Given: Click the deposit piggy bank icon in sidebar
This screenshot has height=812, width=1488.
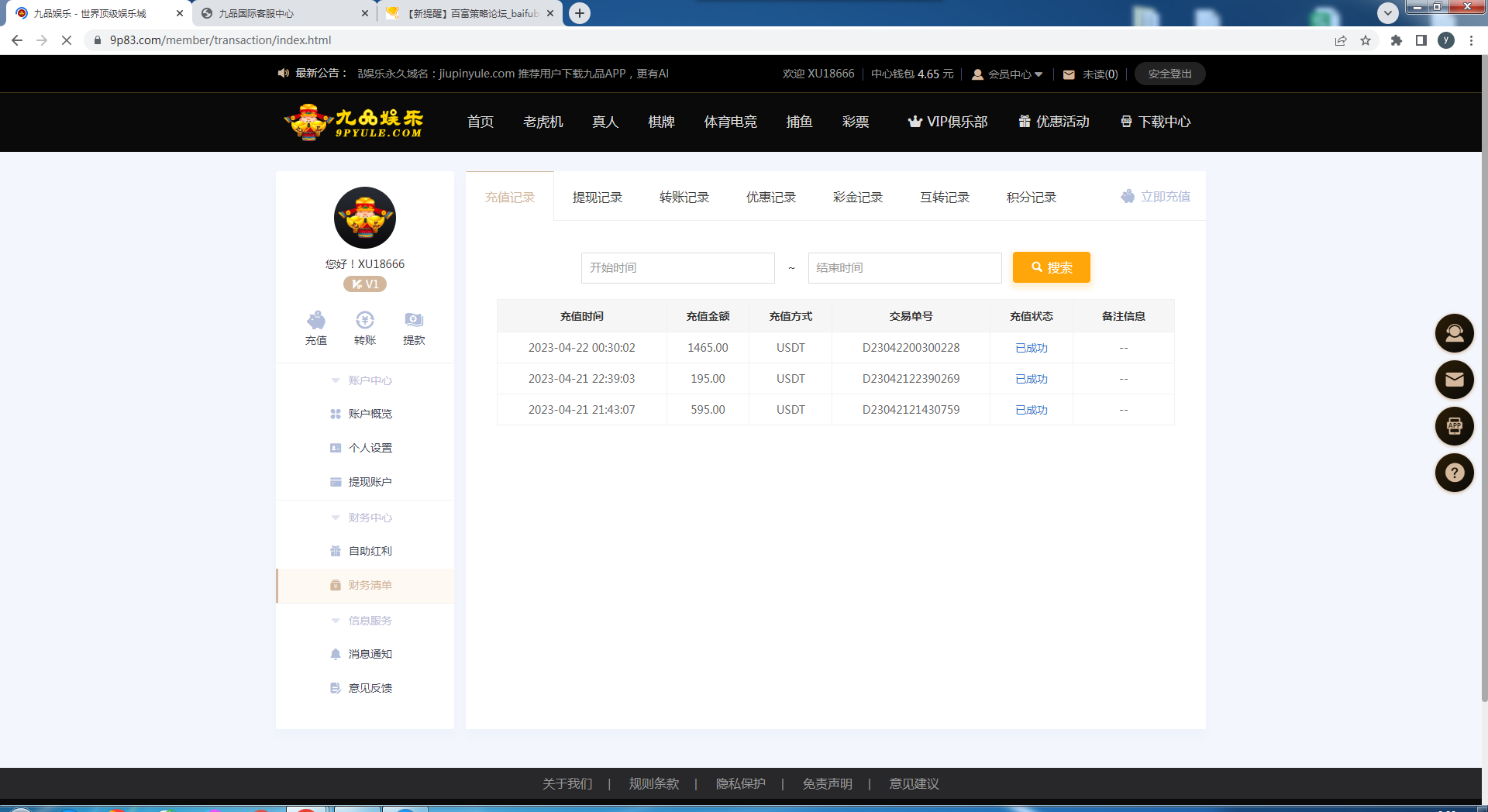Looking at the screenshot, I should pyautogui.click(x=316, y=320).
